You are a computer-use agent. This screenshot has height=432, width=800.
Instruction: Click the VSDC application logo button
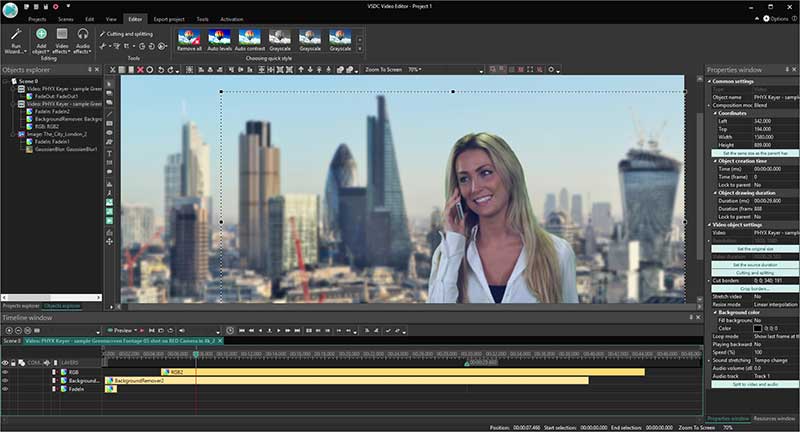(10, 10)
